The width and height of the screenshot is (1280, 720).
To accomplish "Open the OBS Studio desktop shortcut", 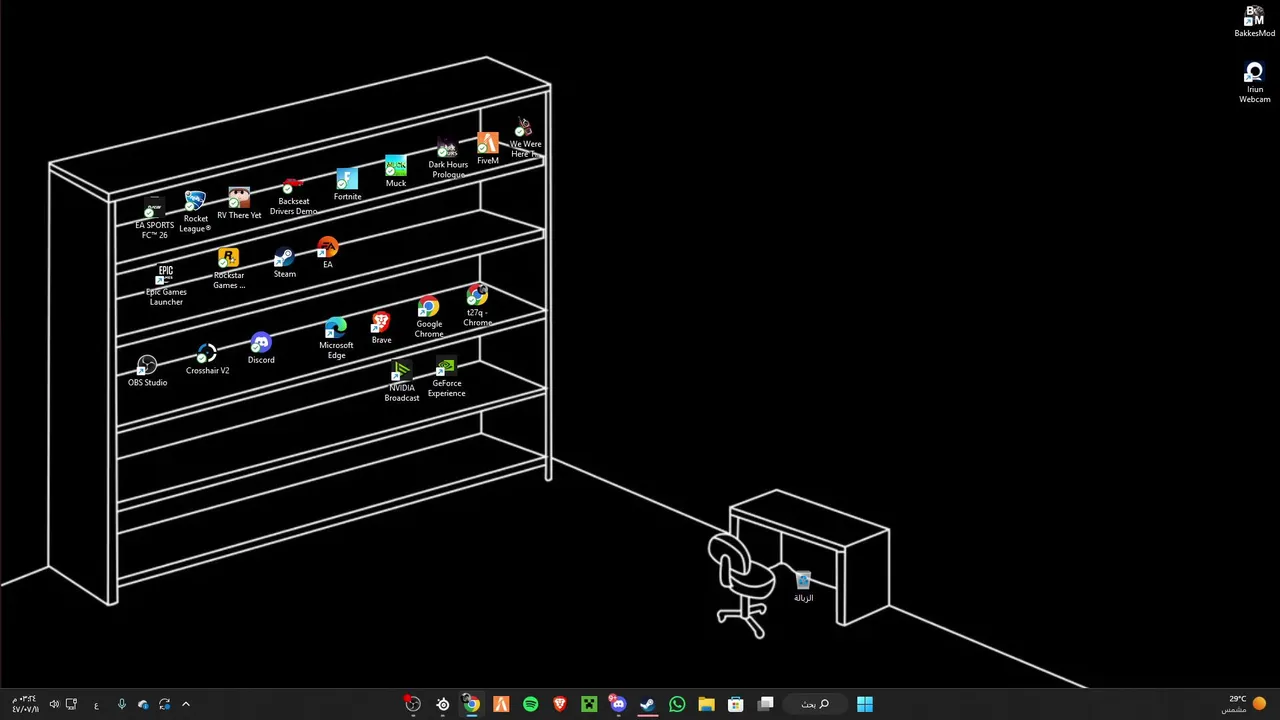I will pos(147,371).
